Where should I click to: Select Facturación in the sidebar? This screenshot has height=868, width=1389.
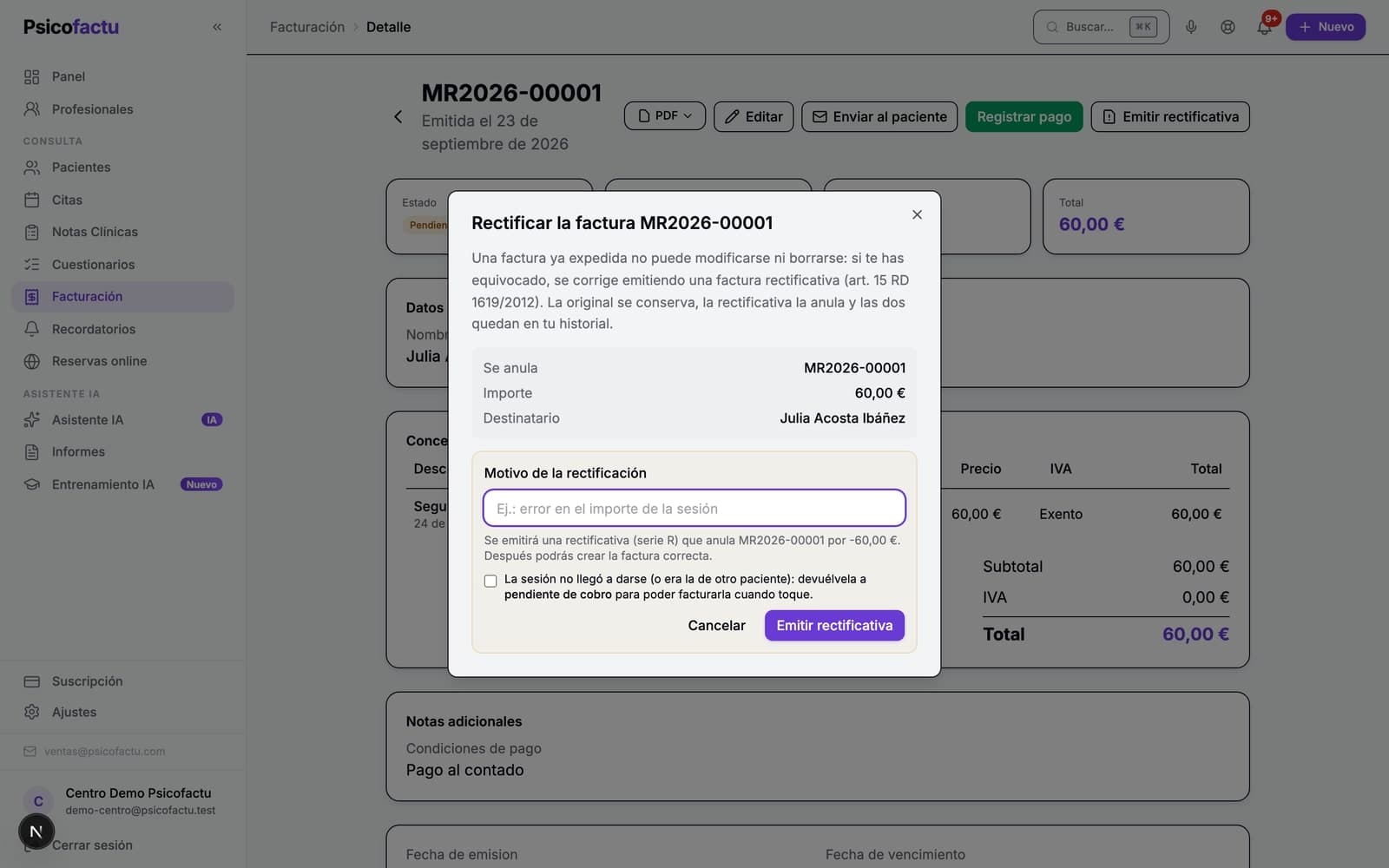click(123, 297)
